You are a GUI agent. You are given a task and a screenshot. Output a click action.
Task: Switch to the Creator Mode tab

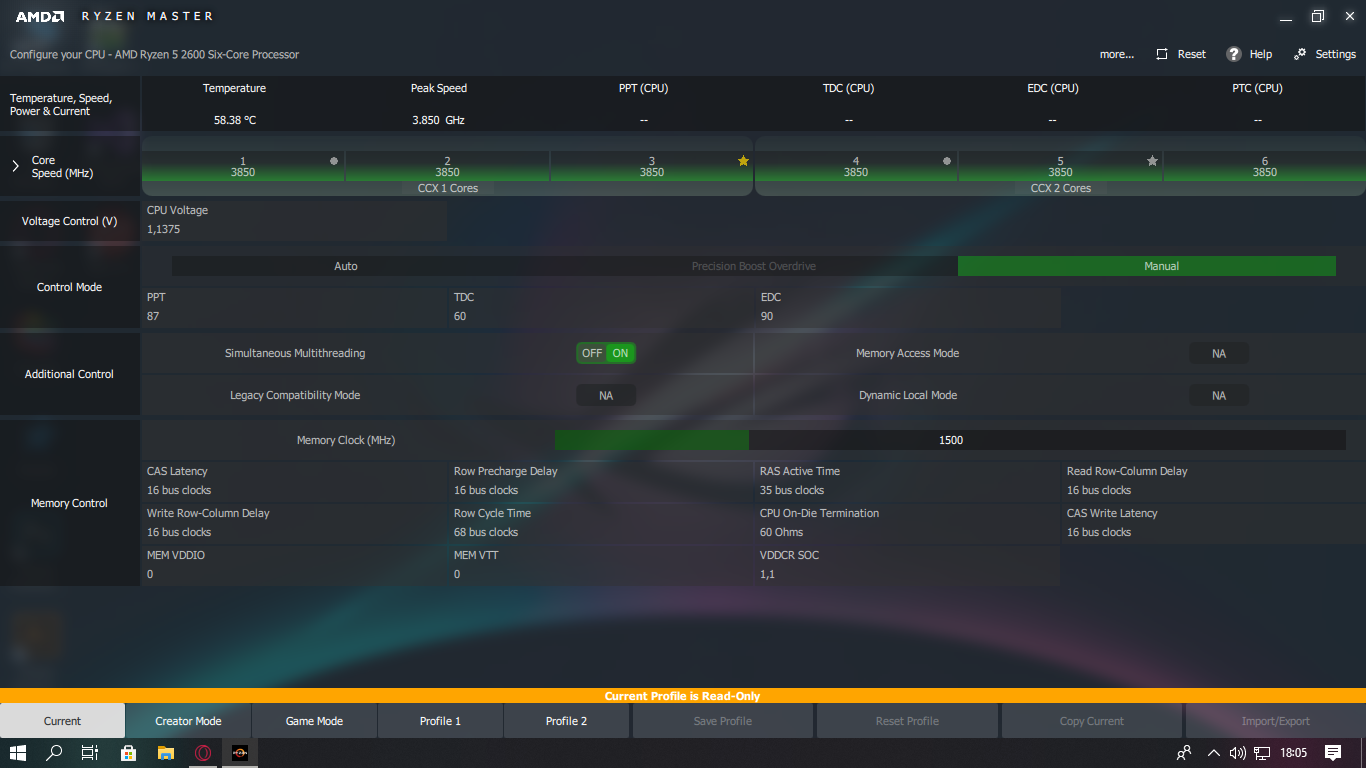click(x=188, y=721)
